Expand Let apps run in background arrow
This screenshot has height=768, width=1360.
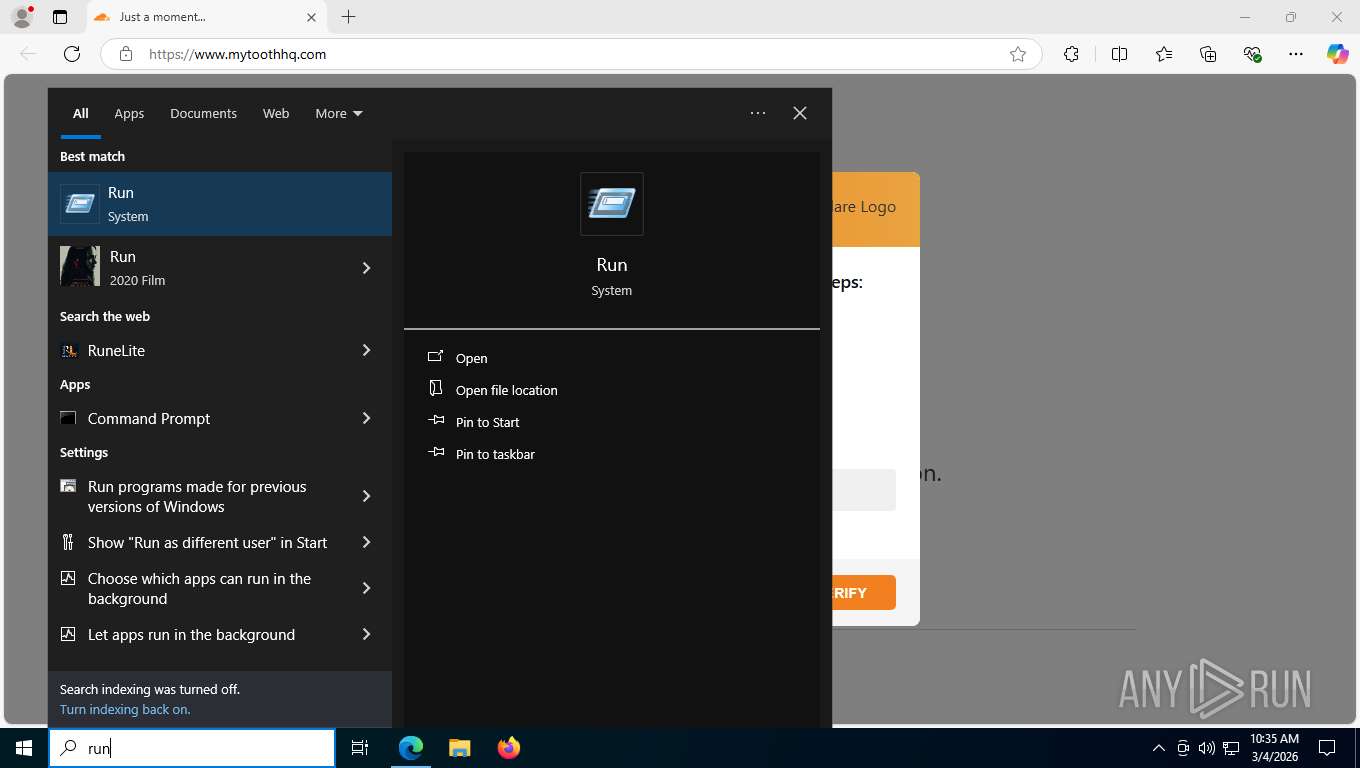pos(366,634)
